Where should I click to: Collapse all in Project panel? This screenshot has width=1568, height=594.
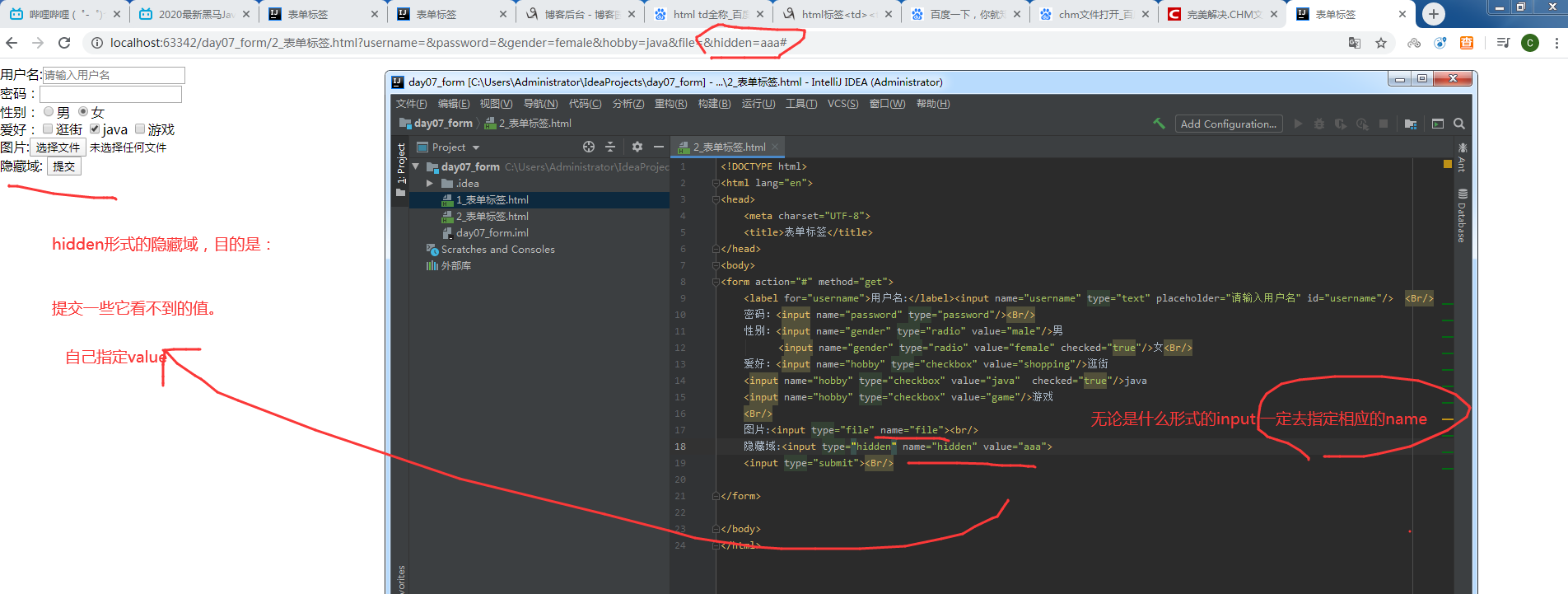610,147
